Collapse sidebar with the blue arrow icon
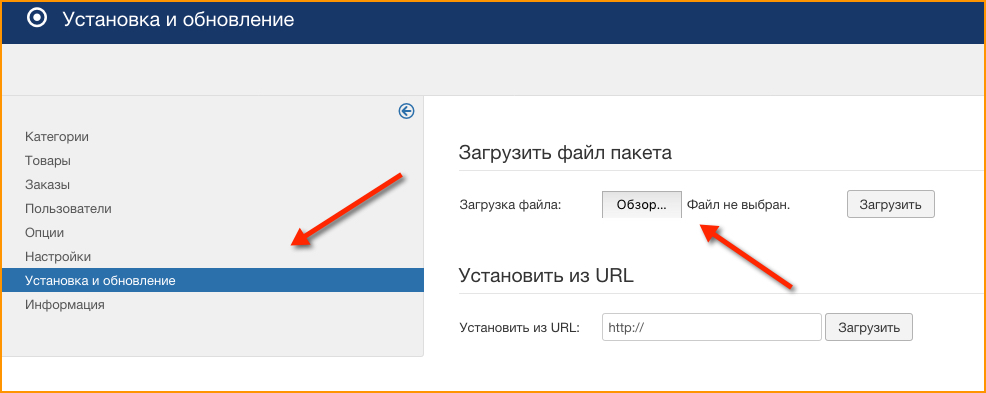The height and width of the screenshot is (393, 986). tap(406, 111)
